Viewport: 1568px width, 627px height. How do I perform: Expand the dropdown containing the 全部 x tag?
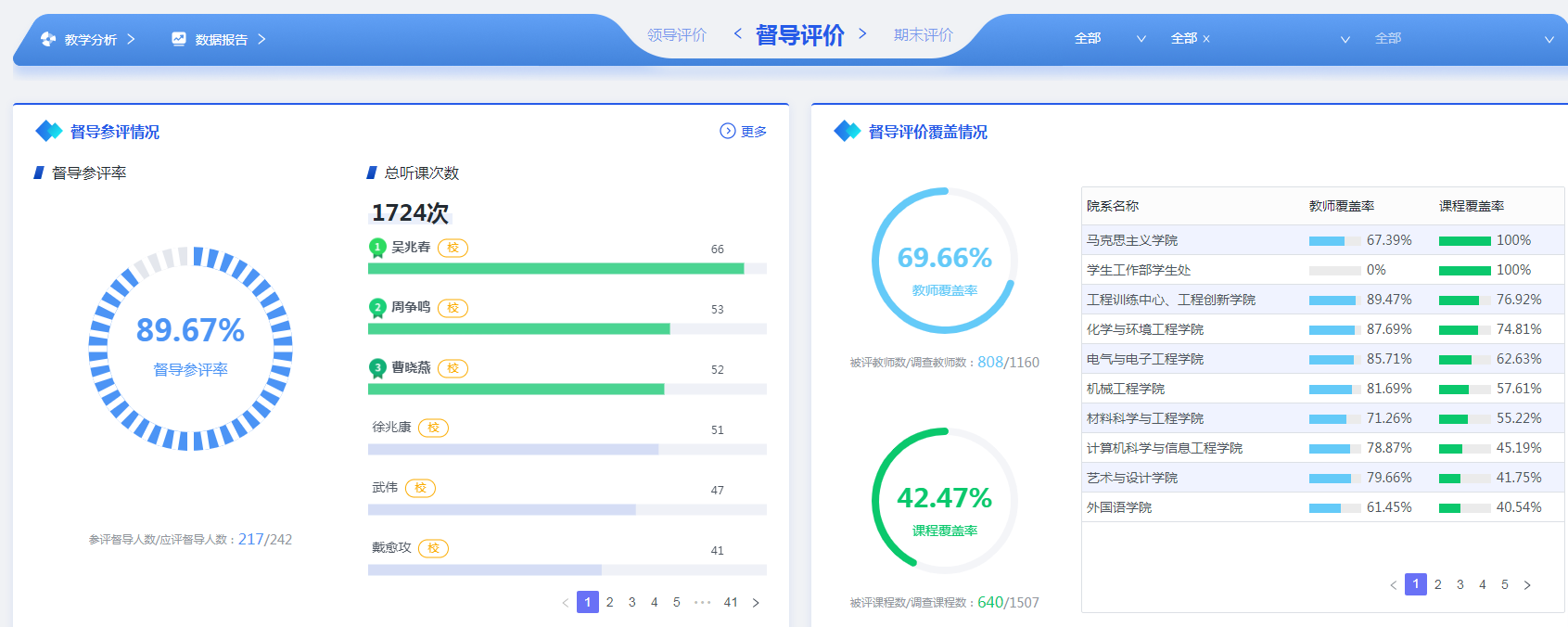(1345, 39)
